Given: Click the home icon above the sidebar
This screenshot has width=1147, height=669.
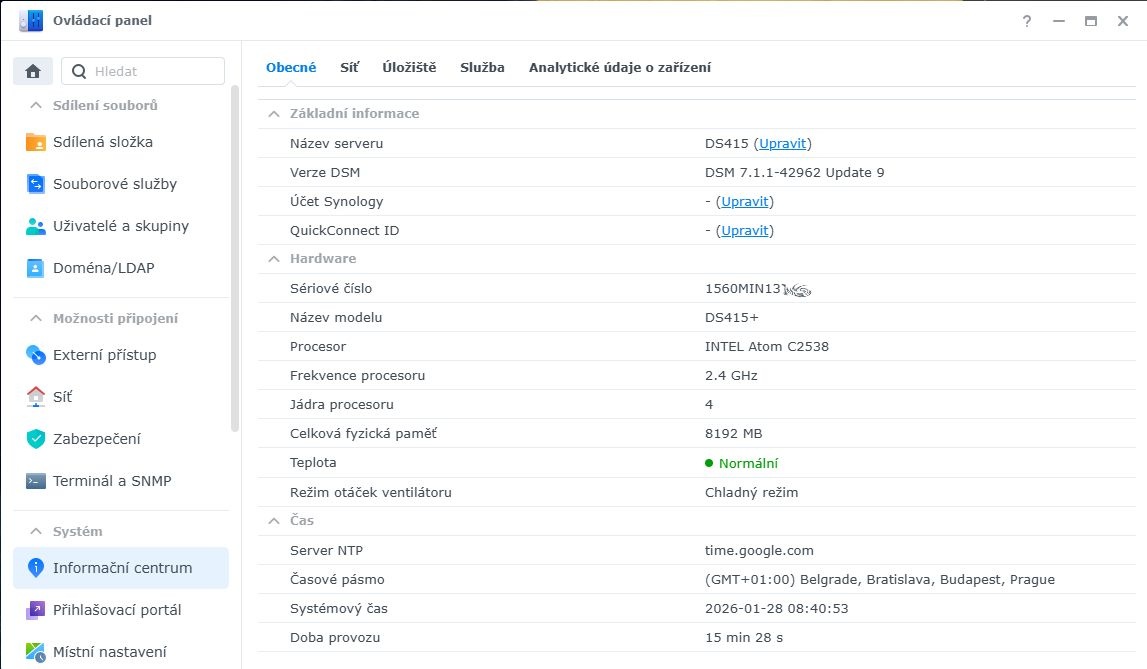Looking at the screenshot, I should click(33, 71).
